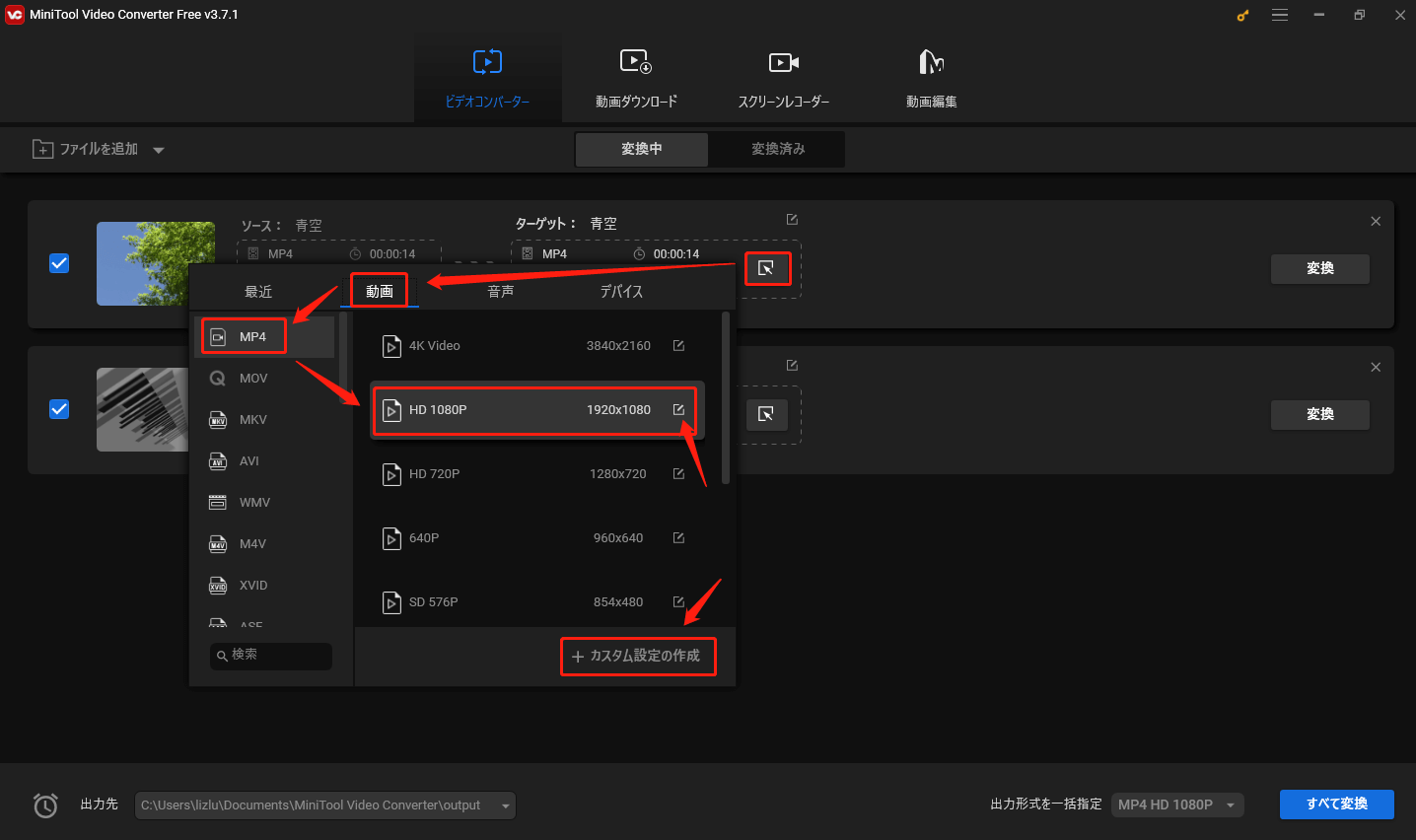This screenshot has width=1416, height=840.
Task: Click the preset list vertical scrollbar
Action: tap(726, 398)
